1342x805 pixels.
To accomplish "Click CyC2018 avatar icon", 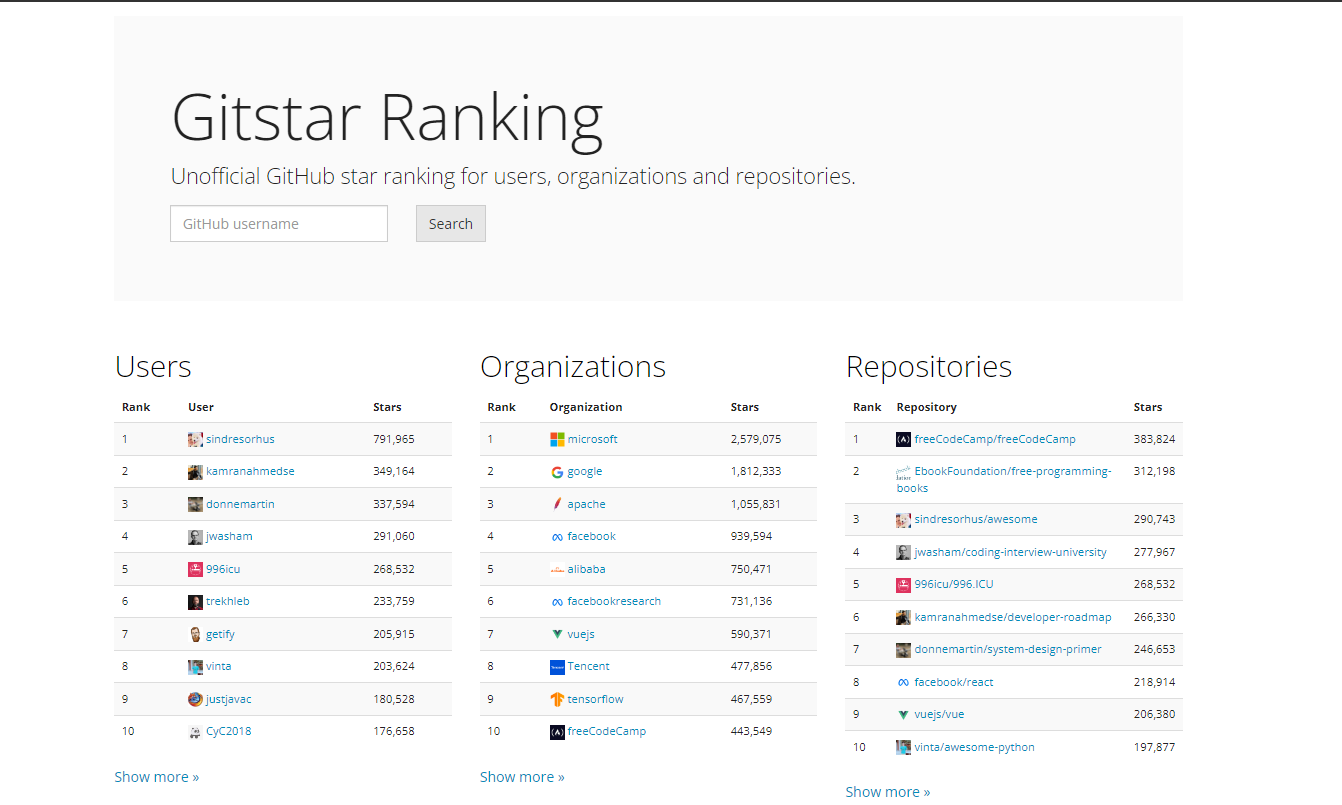I will (x=195, y=732).
